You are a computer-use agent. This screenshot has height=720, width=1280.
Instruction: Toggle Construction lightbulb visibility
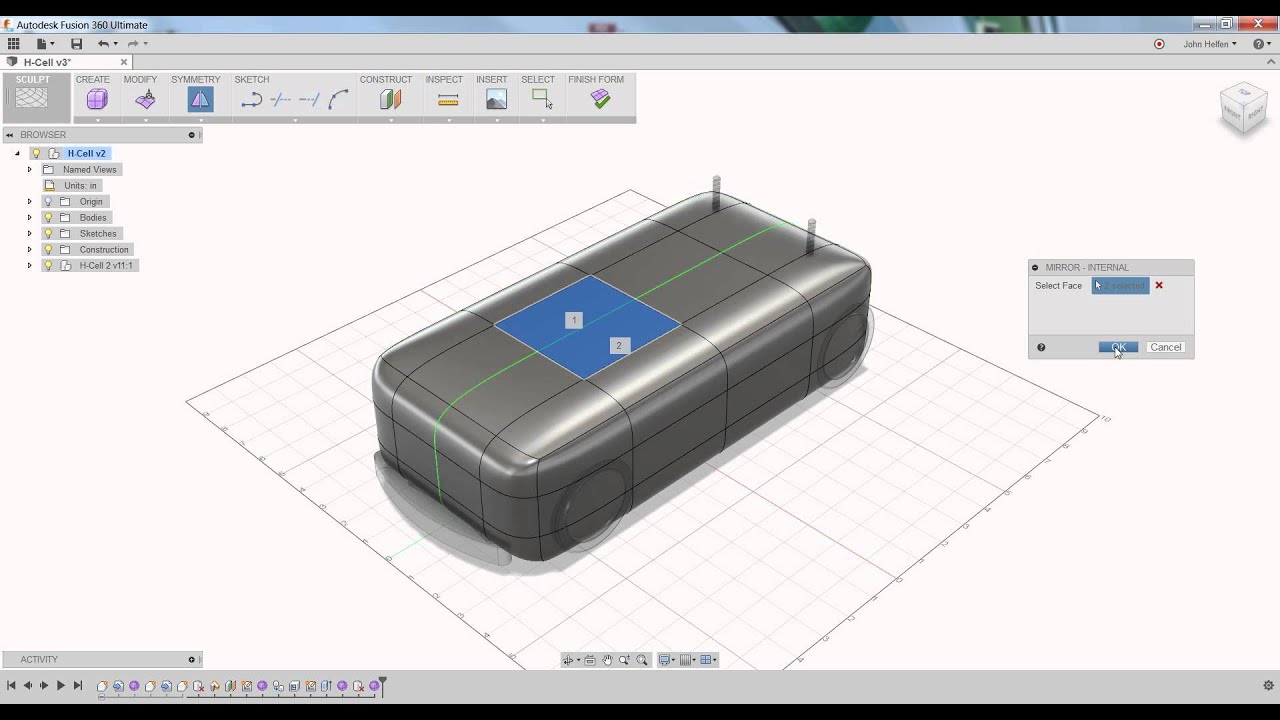48,250
